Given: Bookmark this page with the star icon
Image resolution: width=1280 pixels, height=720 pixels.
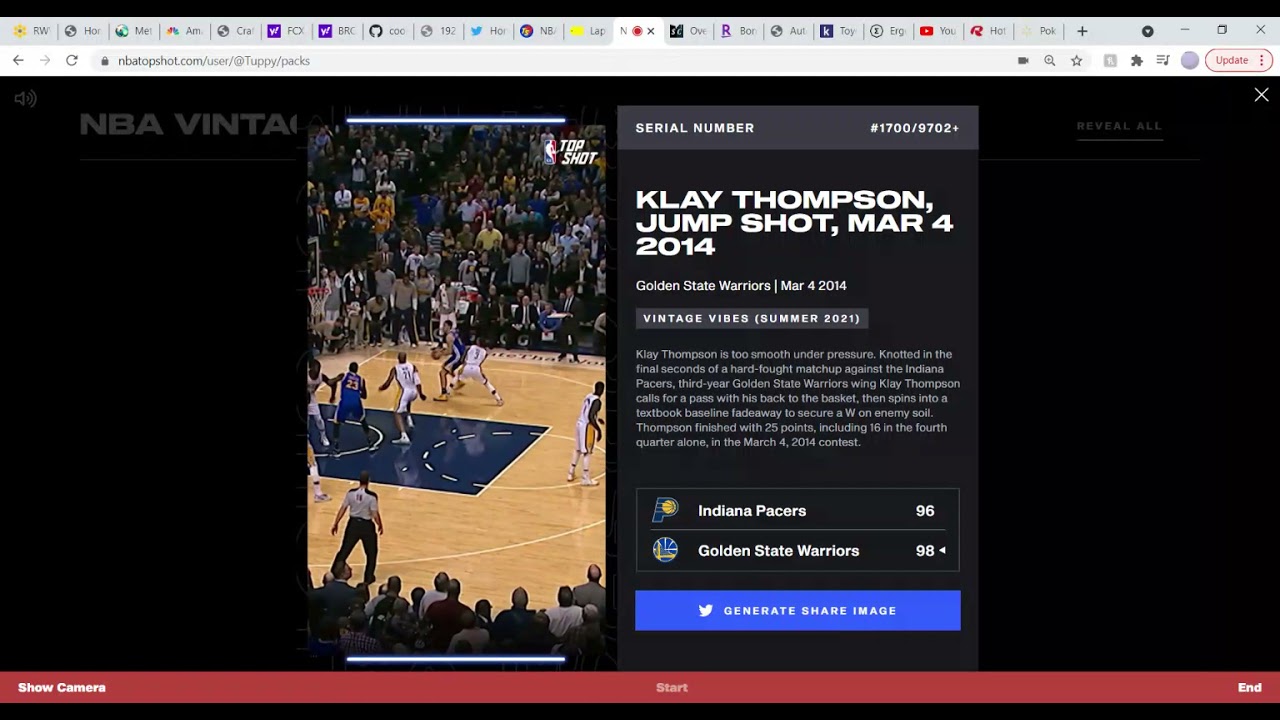Looking at the screenshot, I should click(x=1077, y=60).
